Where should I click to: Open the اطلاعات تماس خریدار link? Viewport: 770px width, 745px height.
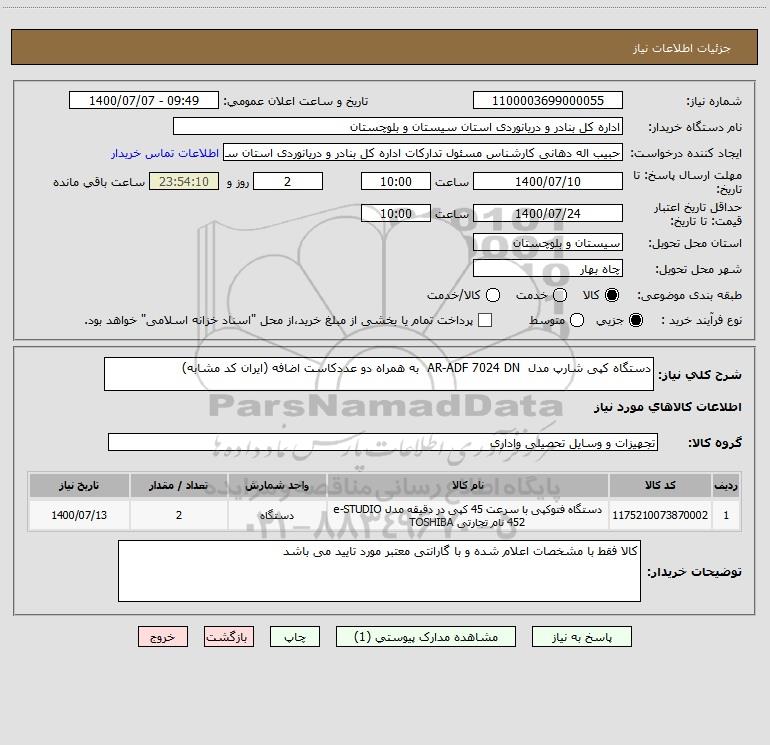pyautogui.click(x=165, y=153)
